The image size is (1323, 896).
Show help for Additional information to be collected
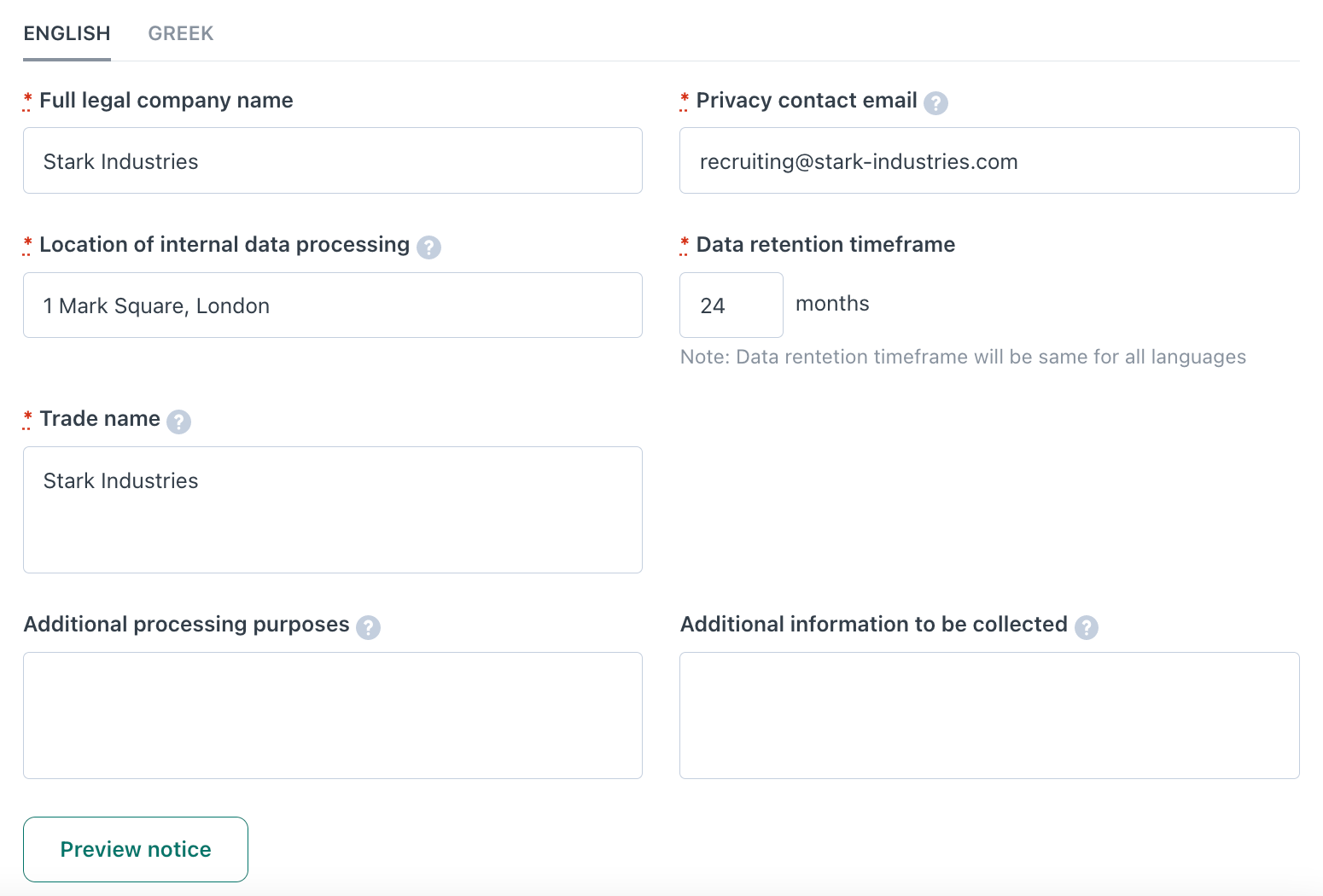(x=1086, y=627)
